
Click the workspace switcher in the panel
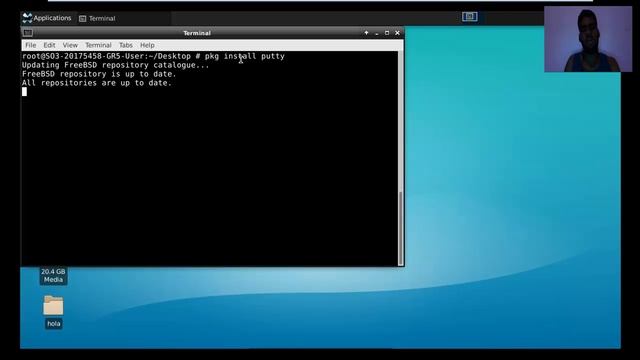click(x=470, y=17)
